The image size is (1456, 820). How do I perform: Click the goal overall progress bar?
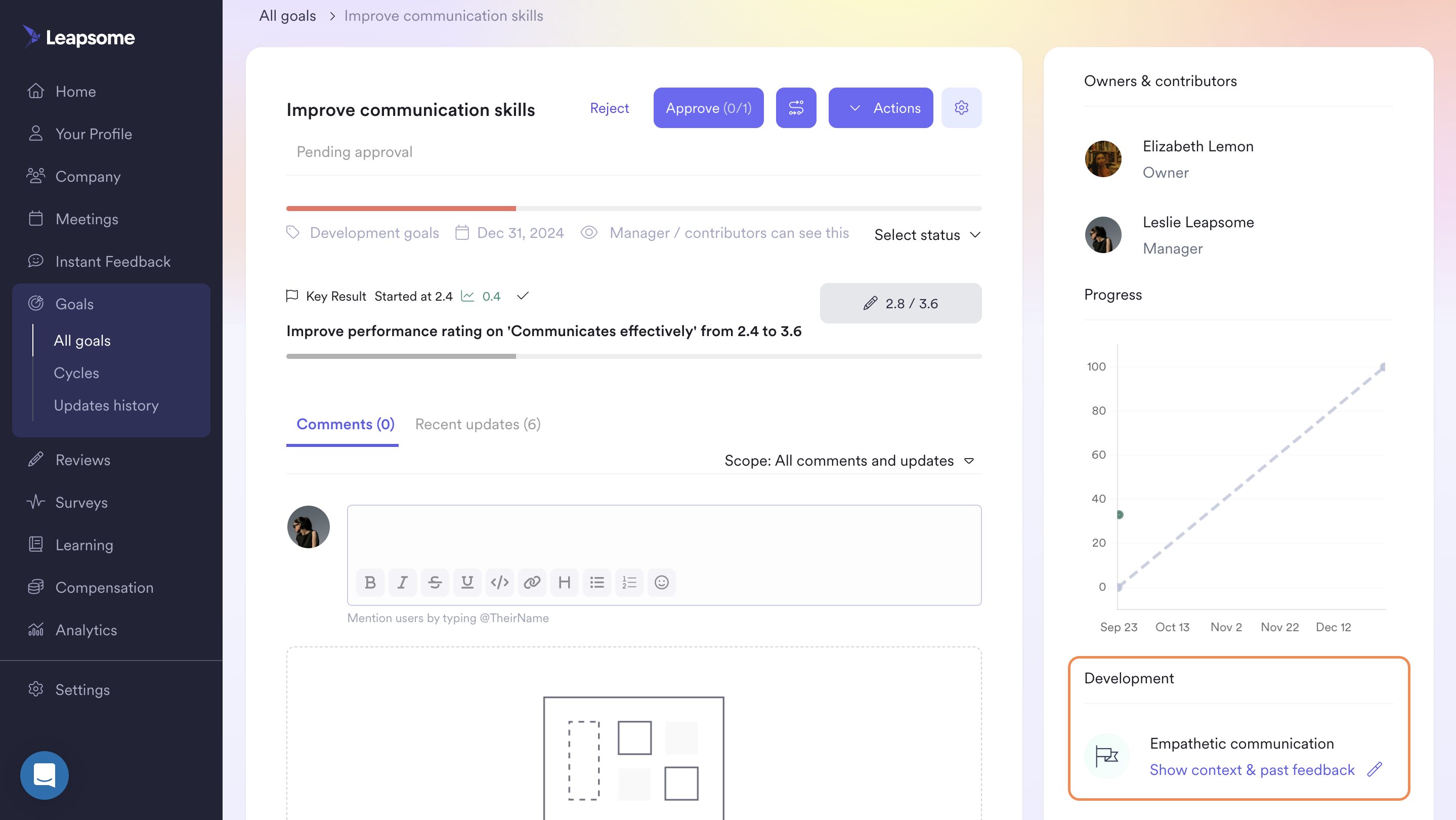click(x=633, y=209)
